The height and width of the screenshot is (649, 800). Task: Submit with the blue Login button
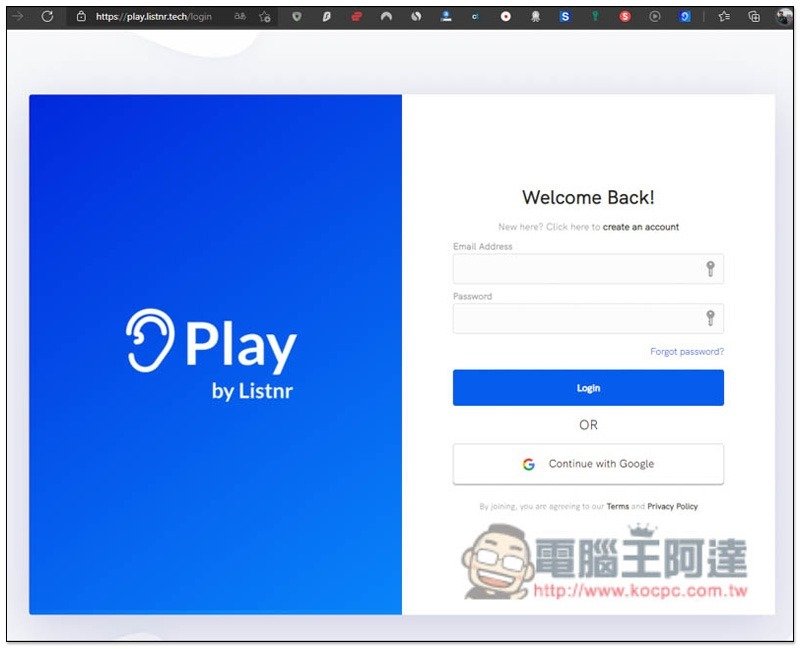tap(588, 388)
